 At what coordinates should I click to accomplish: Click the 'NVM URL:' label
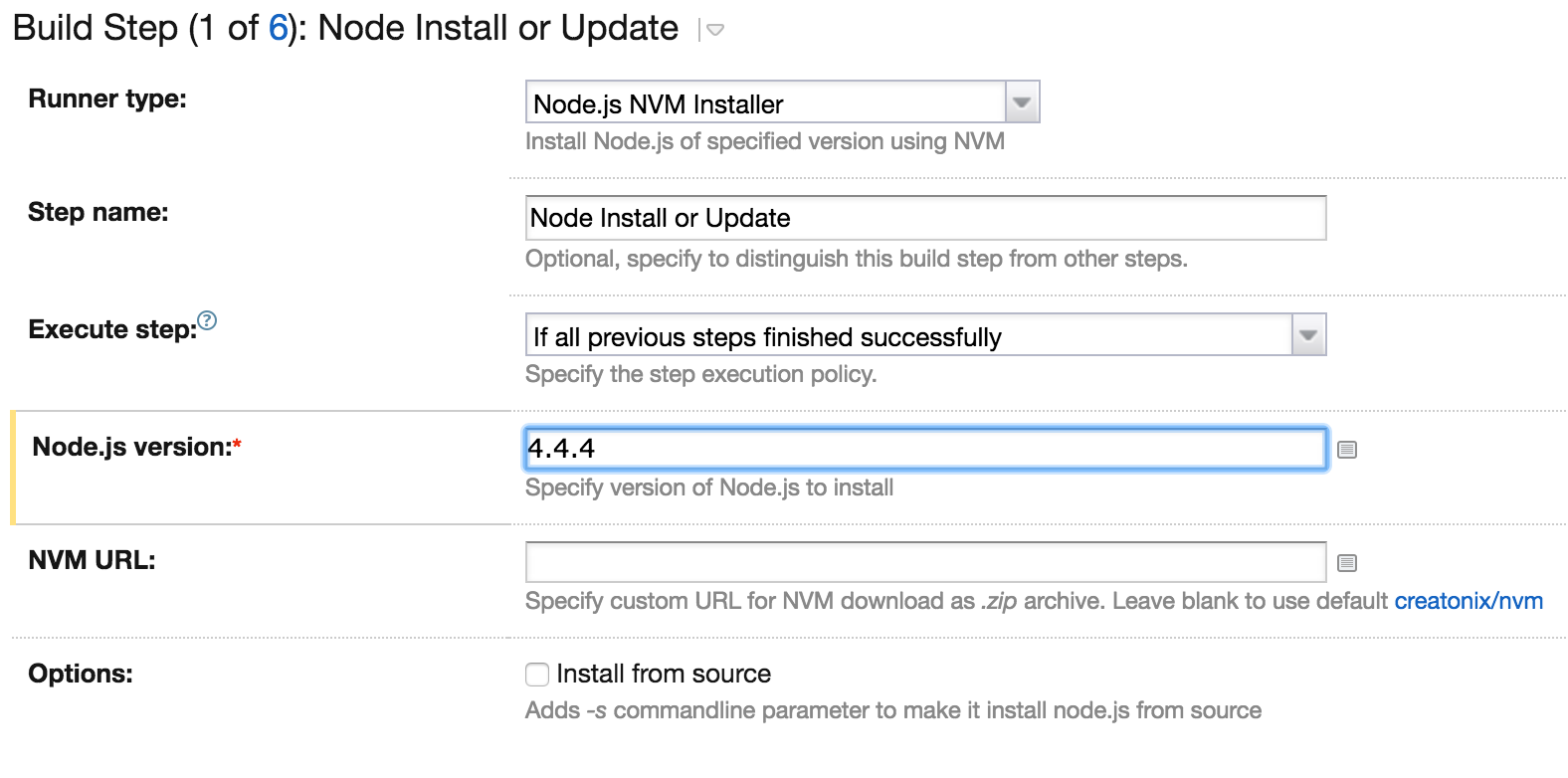(x=92, y=560)
